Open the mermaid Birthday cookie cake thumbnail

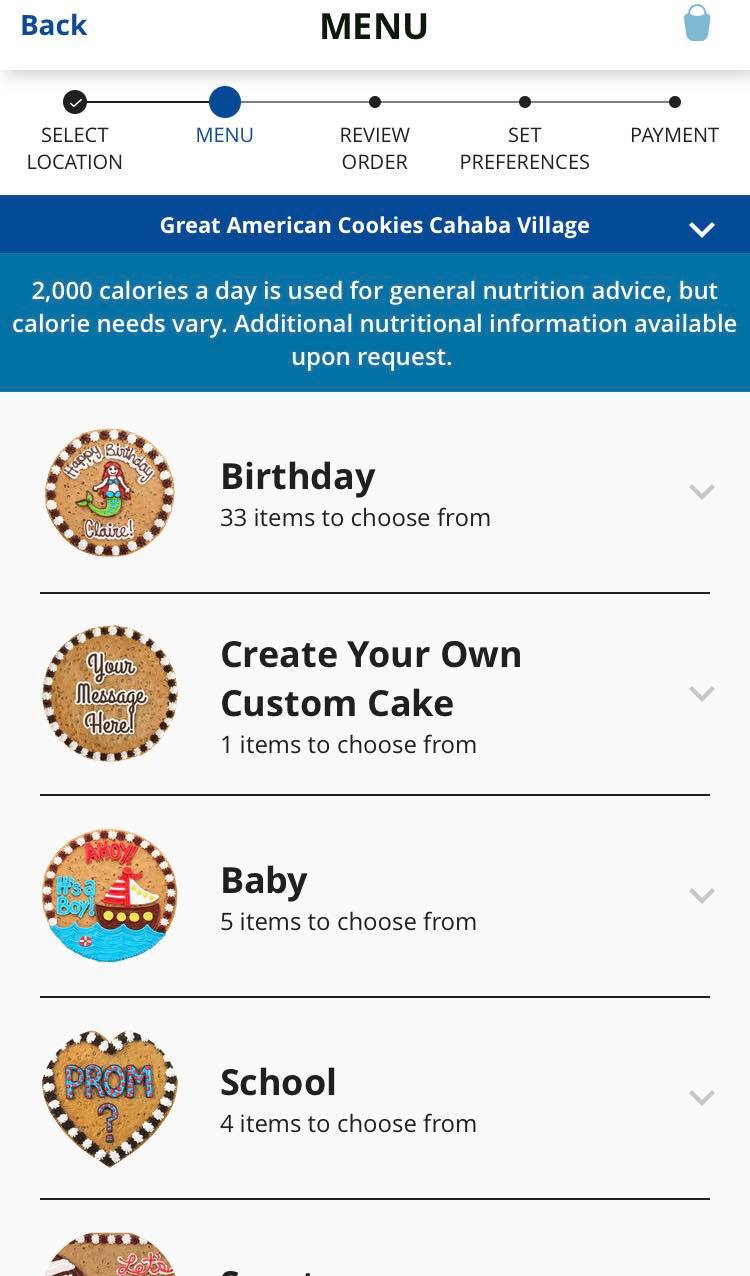pyautogui.click(x=110, y=492)
